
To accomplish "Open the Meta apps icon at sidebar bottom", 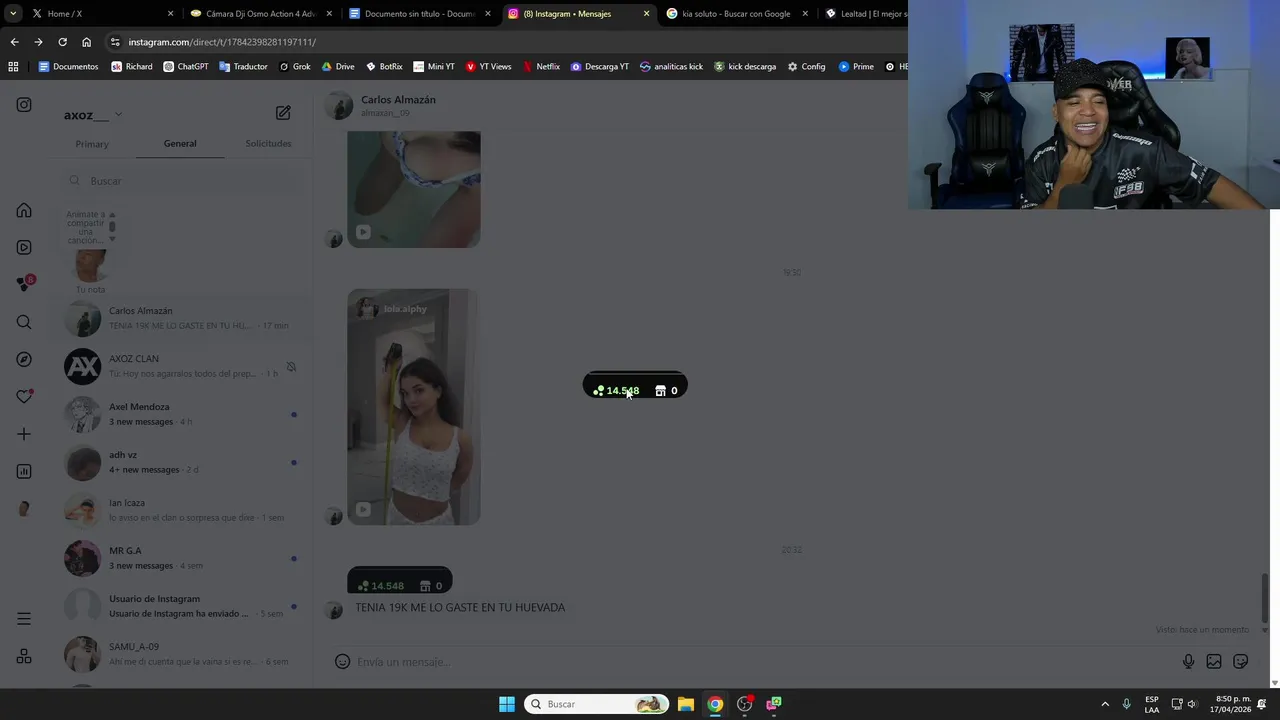I will coord(24,656).
